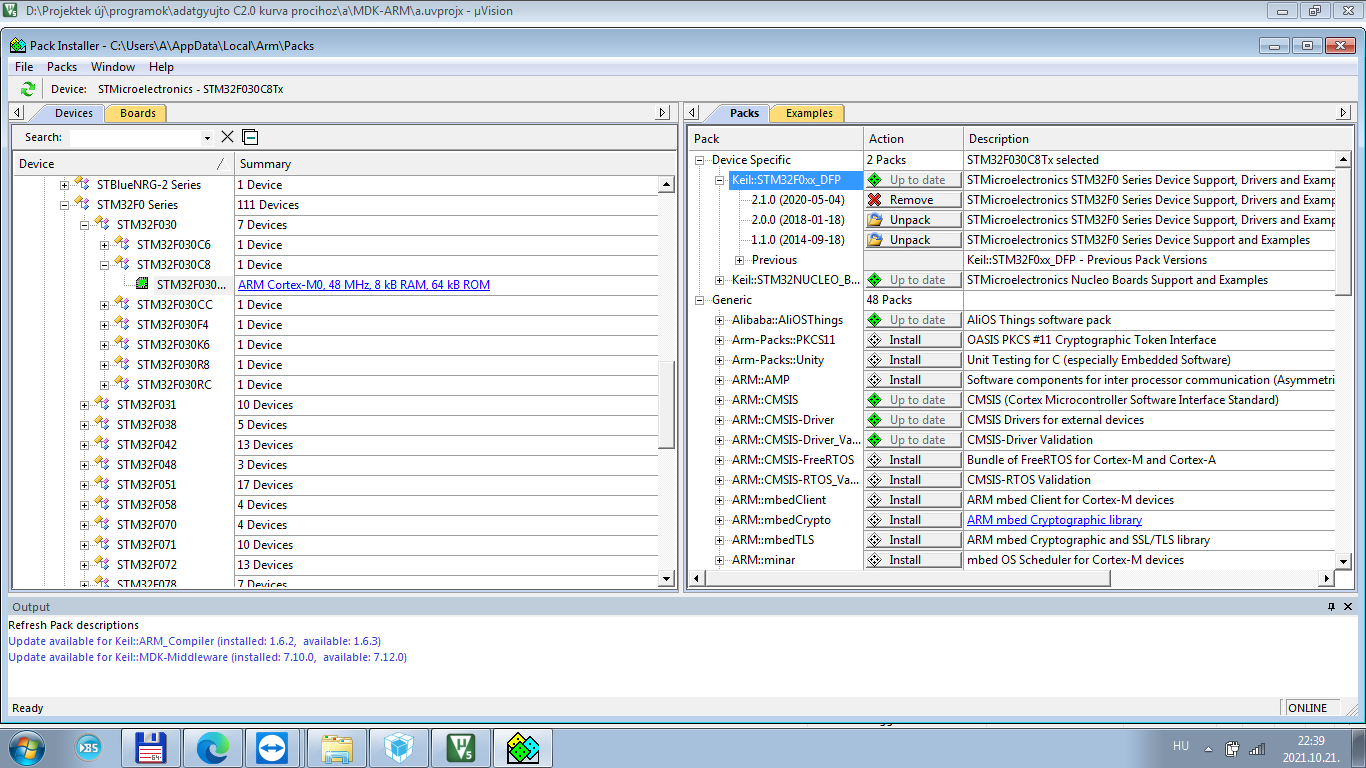Expand the STM32F030C6 node

pos(105,245)
